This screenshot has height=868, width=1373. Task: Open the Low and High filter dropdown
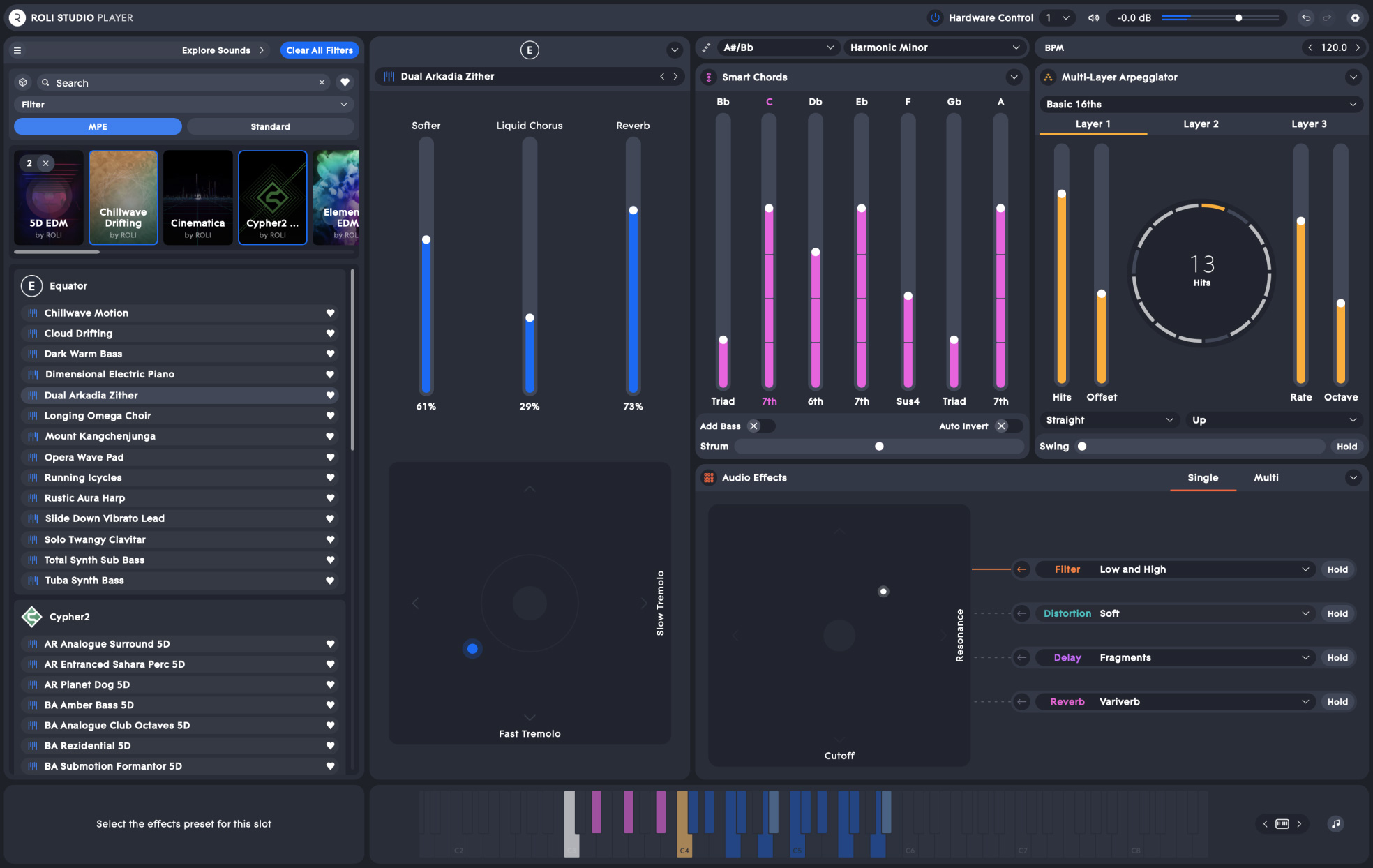click(x=1175, y=569)
